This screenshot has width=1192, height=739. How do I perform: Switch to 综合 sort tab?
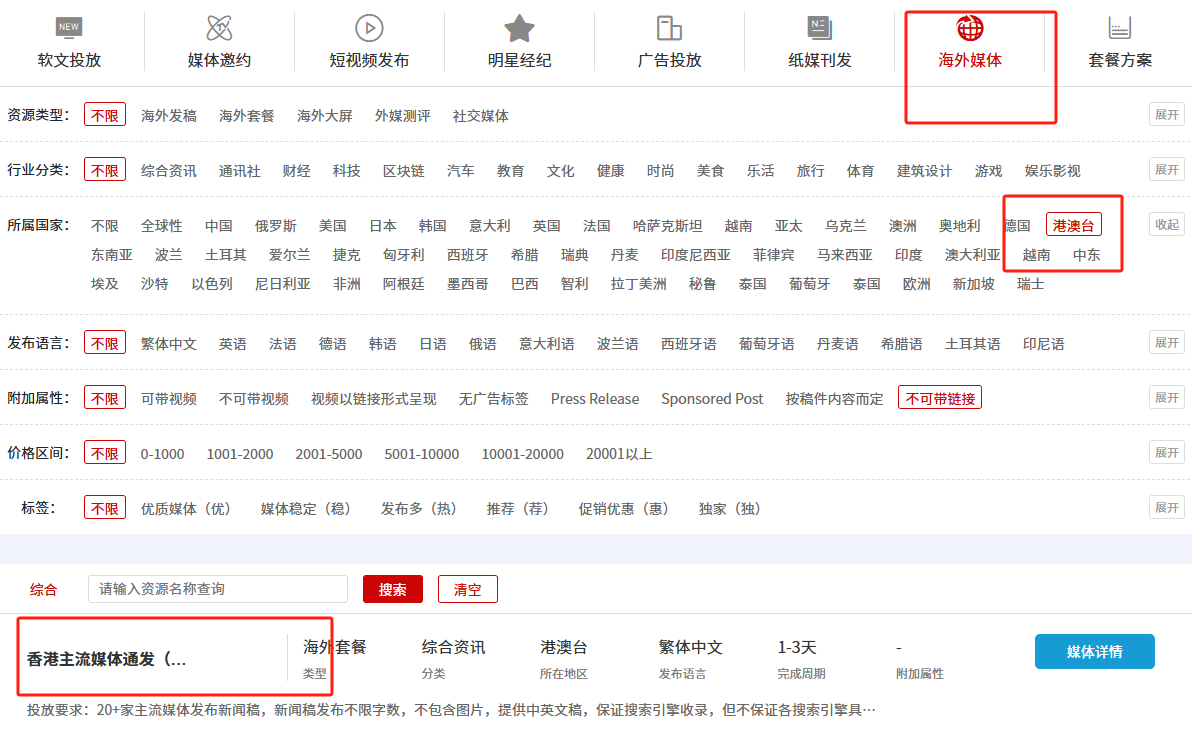[x=43, y=589]
